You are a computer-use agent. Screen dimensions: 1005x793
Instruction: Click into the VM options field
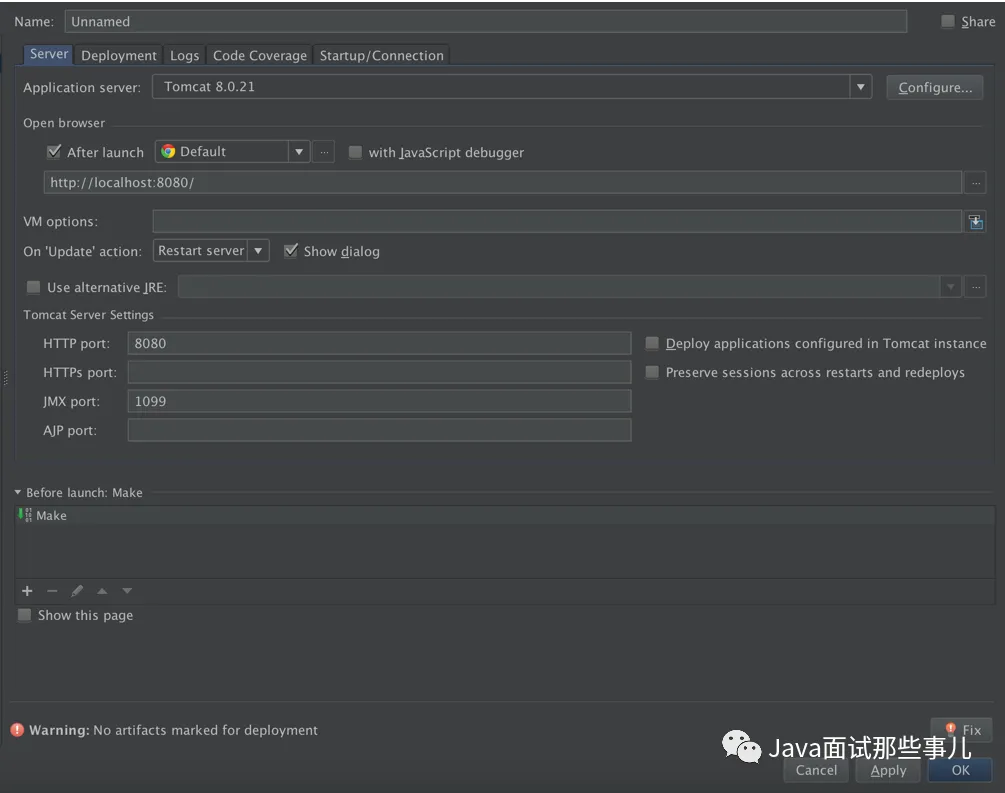tap(557, 221)
